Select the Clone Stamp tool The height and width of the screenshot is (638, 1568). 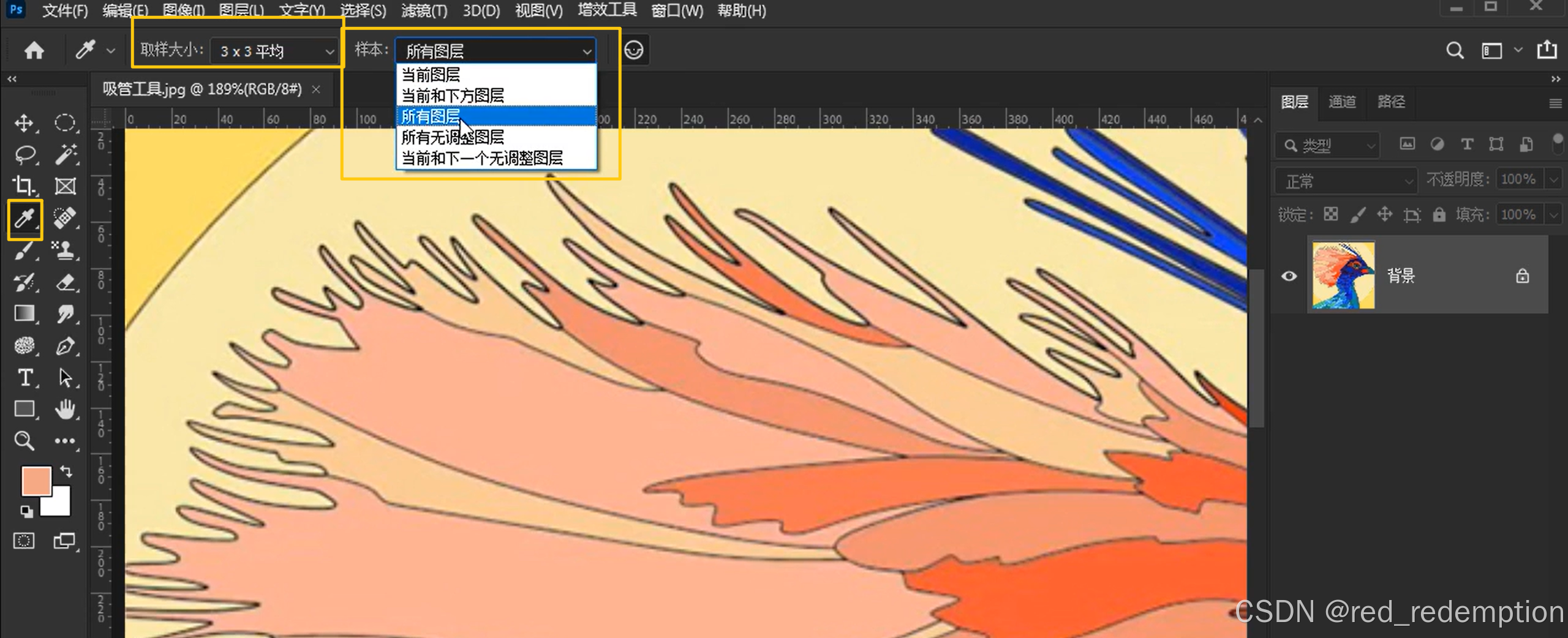(65, 250)
